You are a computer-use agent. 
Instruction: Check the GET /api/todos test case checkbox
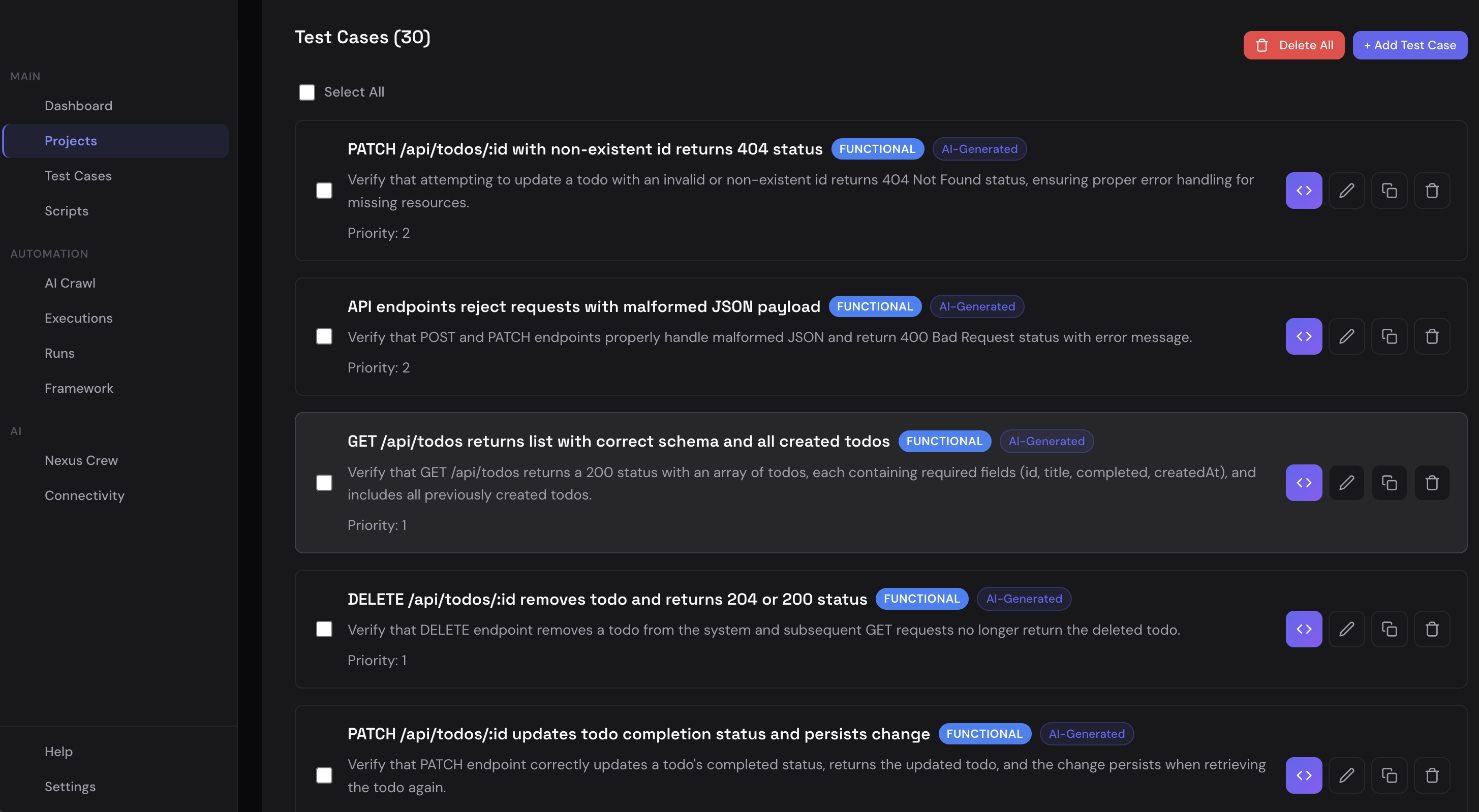324,483
